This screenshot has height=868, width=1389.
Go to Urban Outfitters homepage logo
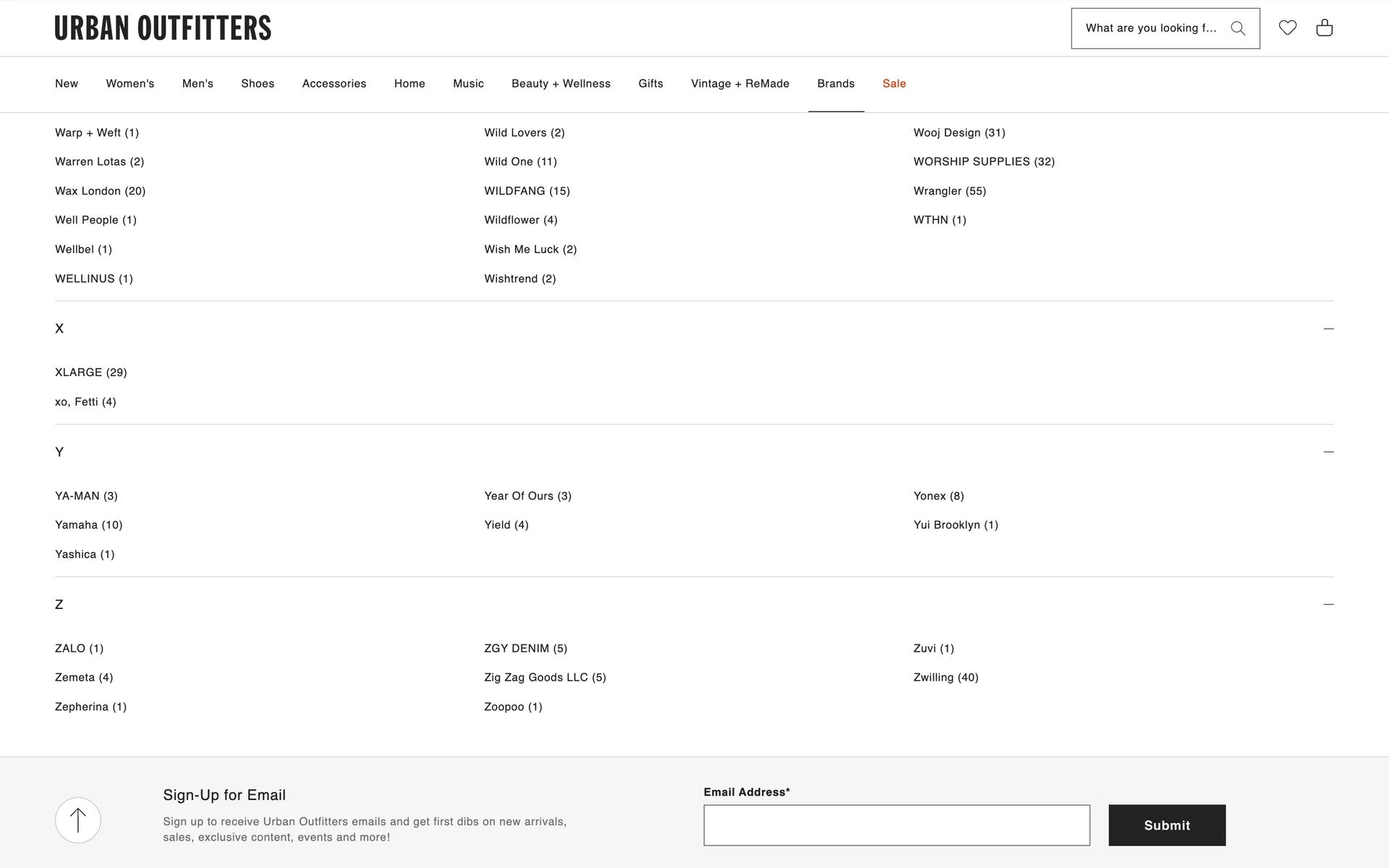(x=163, y=28)
